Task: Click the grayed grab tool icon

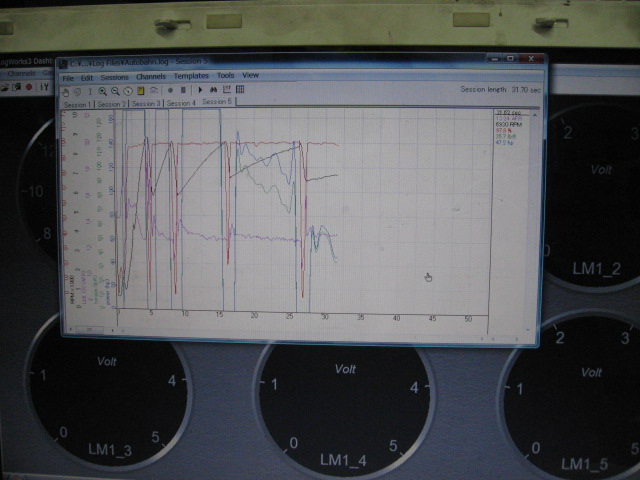Action: (x=77, y=92)
